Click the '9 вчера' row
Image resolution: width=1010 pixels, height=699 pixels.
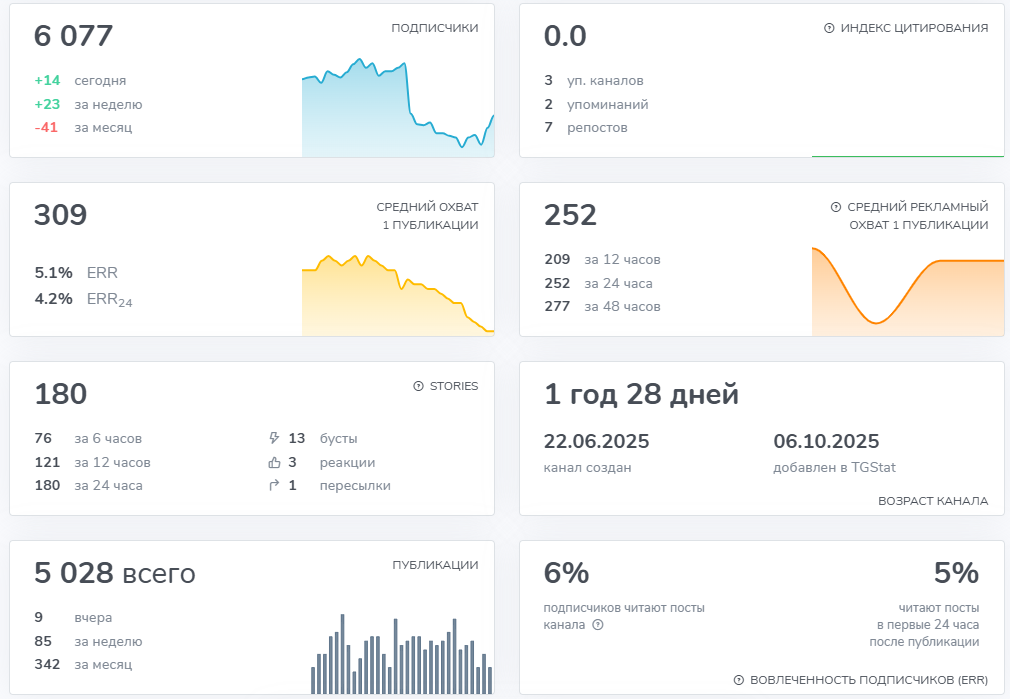click(x=73, y=618)
